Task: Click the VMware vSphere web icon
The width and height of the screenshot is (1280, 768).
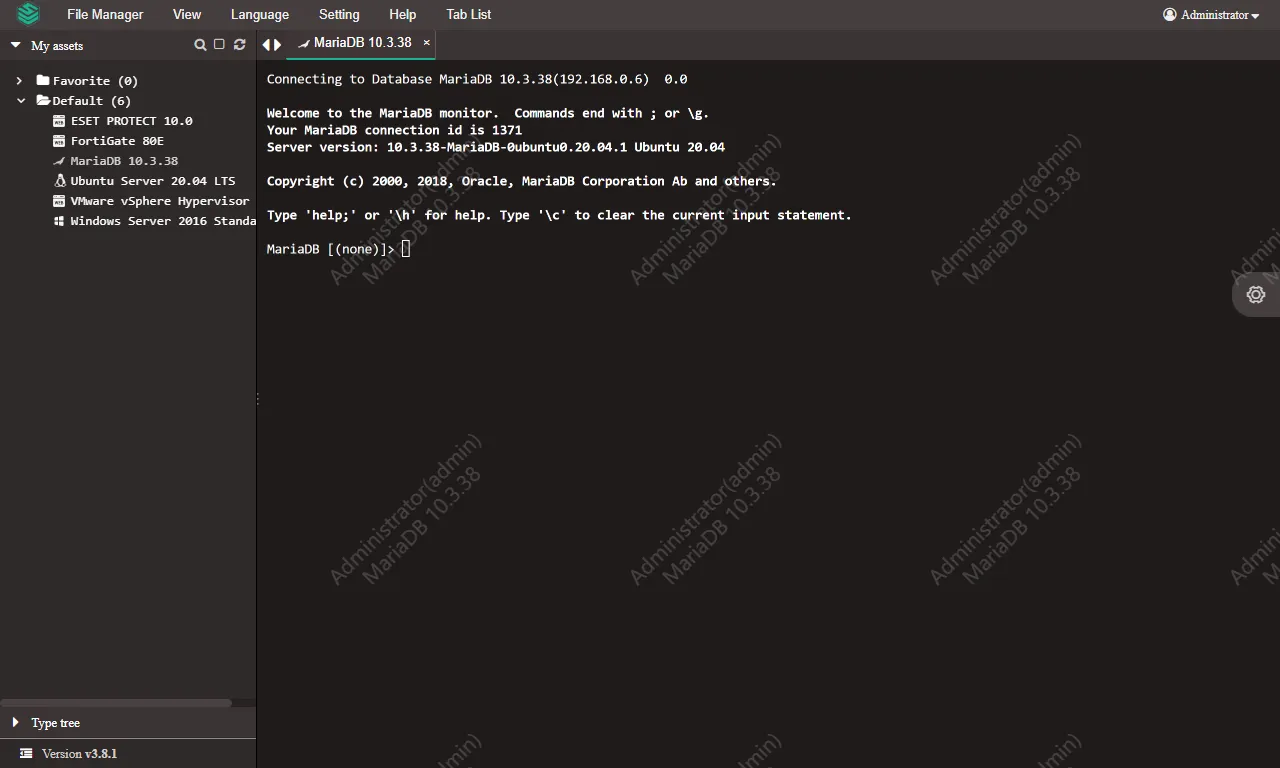Action: pyautogui.click(x=59, y=201)
